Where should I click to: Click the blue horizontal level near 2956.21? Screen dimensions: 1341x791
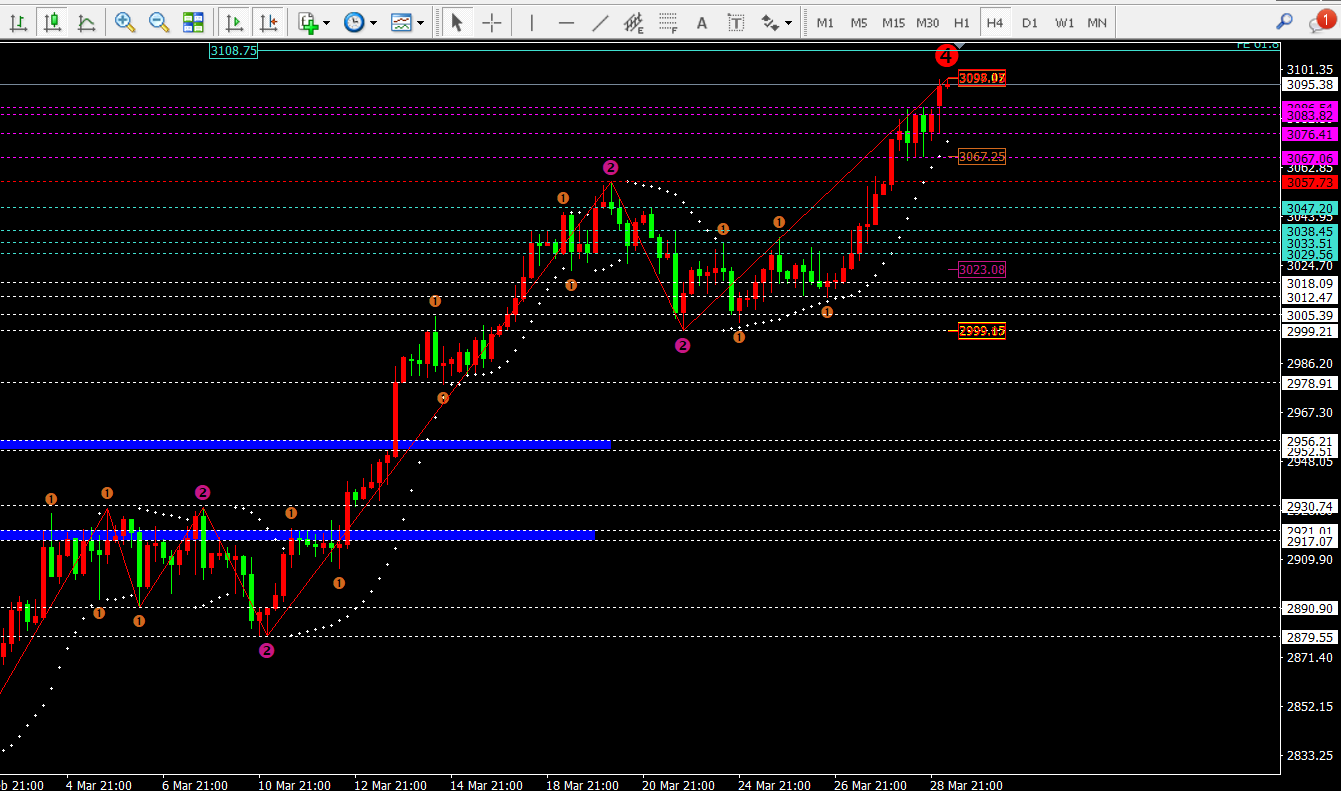pos(300,444)
